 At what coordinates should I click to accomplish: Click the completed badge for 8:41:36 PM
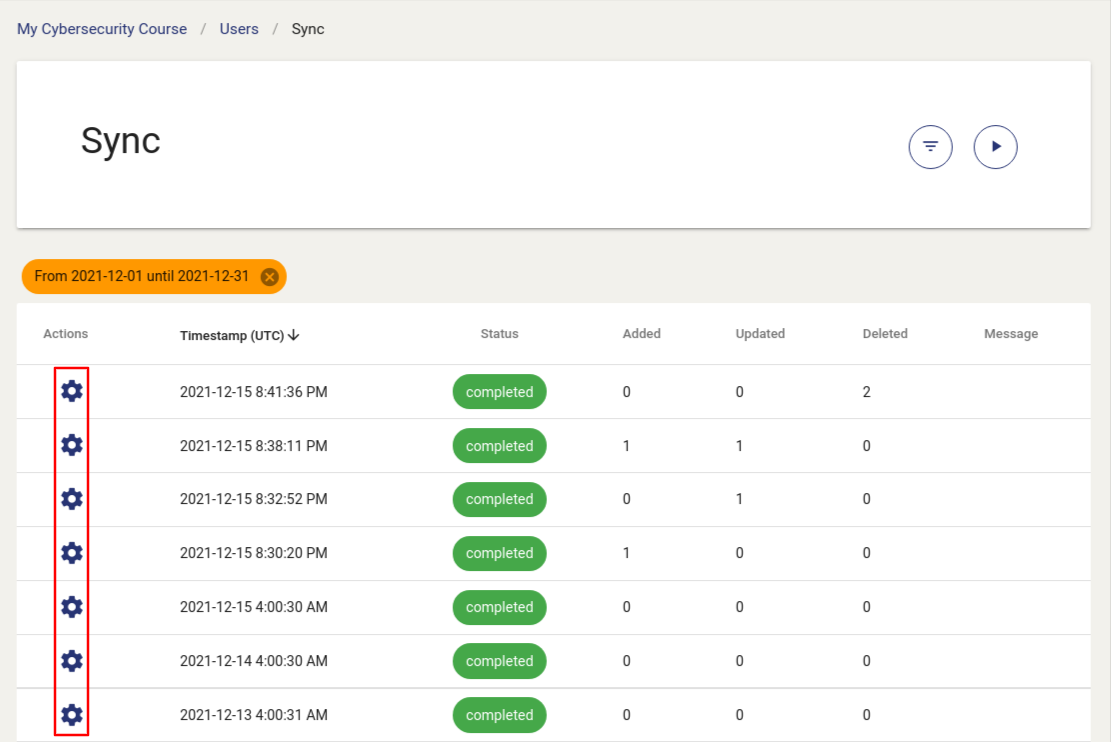coord(499,392)
